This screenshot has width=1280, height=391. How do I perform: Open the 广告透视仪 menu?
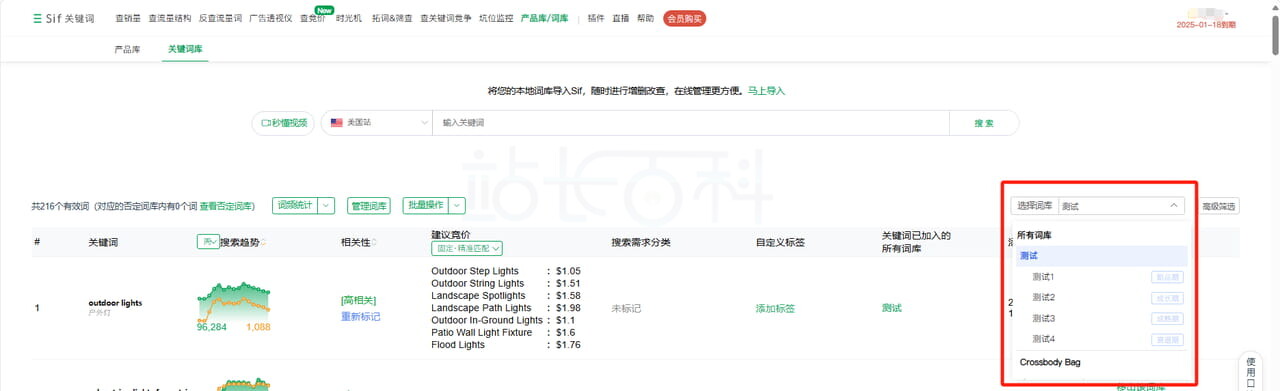pos(271,18)
